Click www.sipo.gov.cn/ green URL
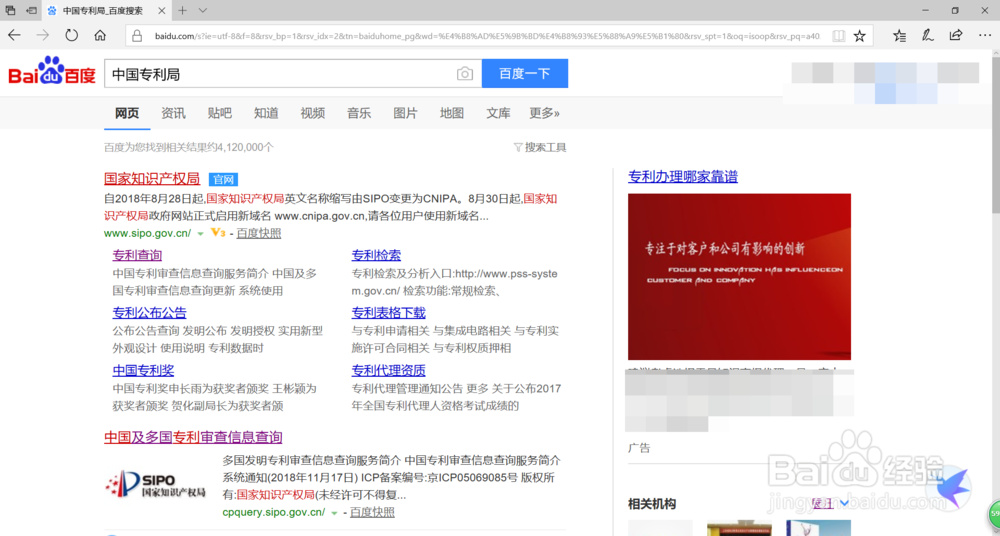 [147, 234]
